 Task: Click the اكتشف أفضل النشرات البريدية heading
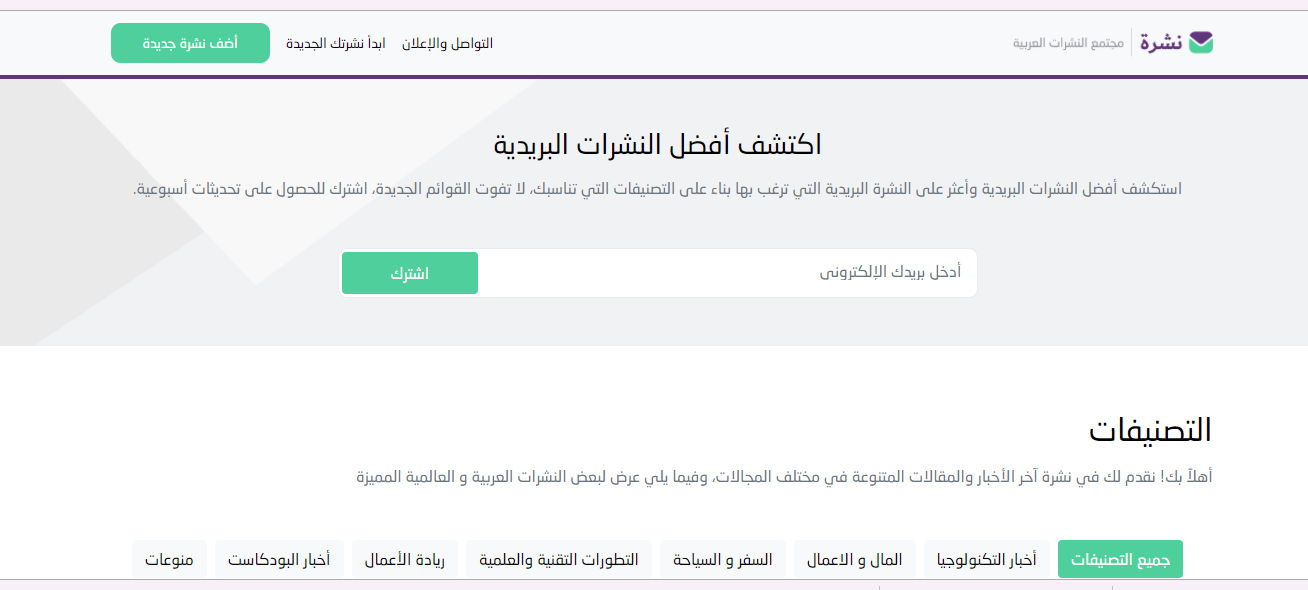point(657,144)
